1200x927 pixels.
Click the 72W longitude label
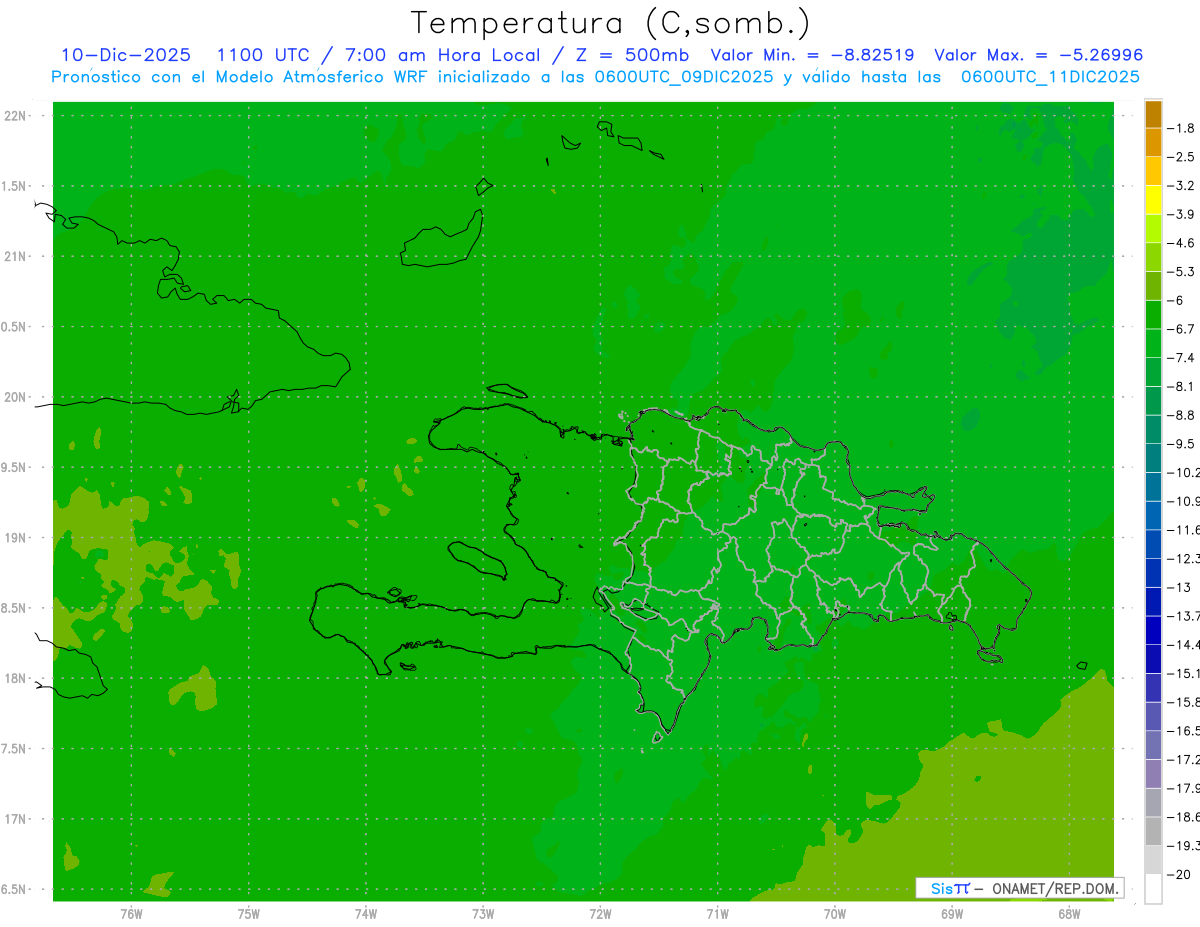(600, 913)
